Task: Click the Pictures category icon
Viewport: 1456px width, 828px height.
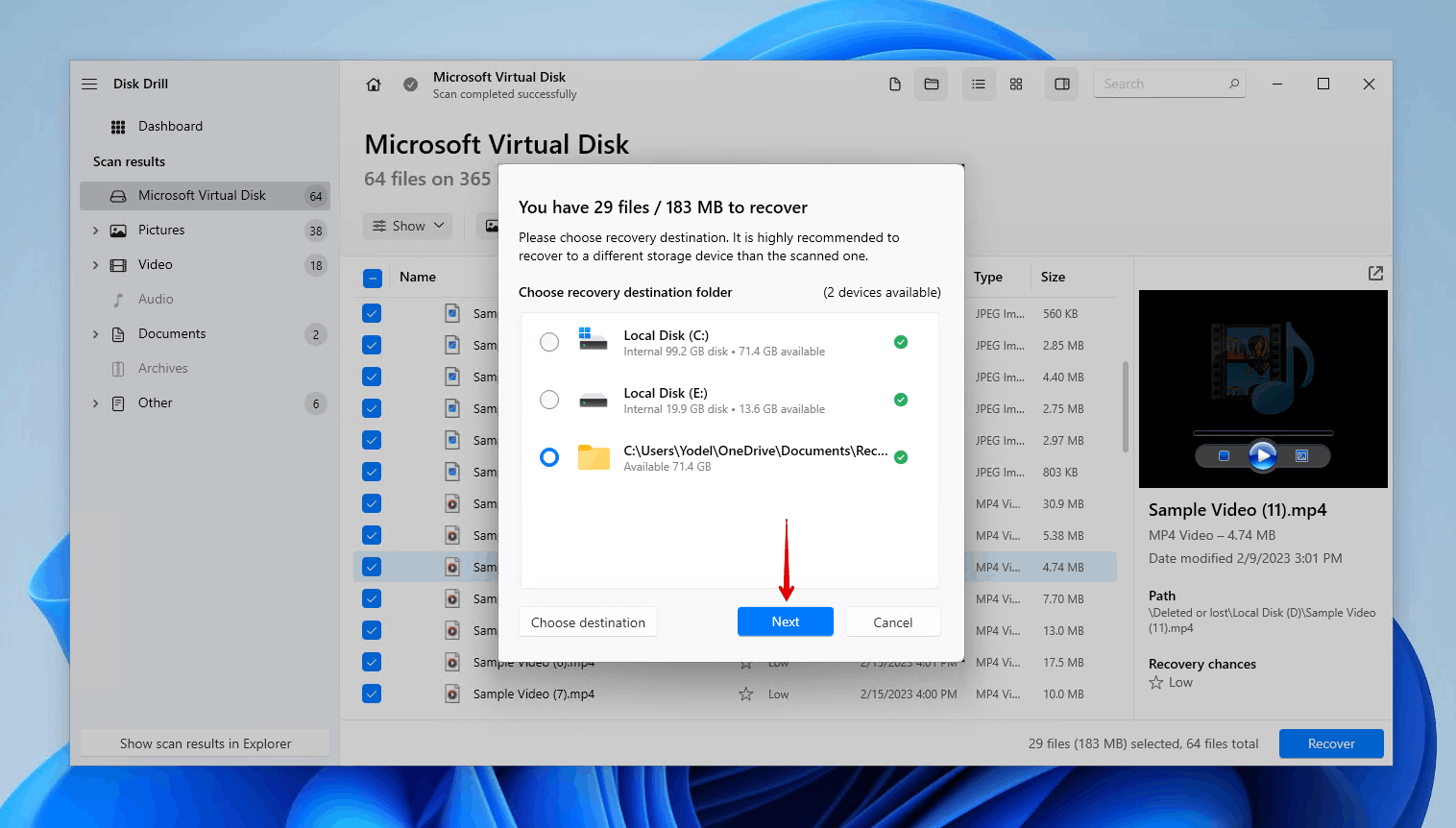Action: coord(118,231)
